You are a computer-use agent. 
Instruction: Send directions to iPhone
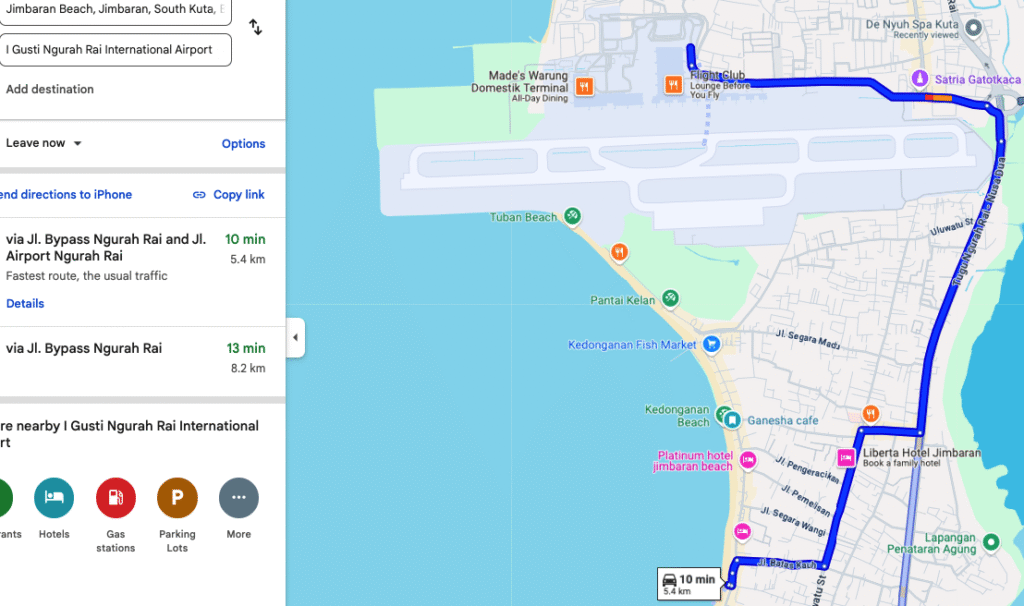coord(65,195)
